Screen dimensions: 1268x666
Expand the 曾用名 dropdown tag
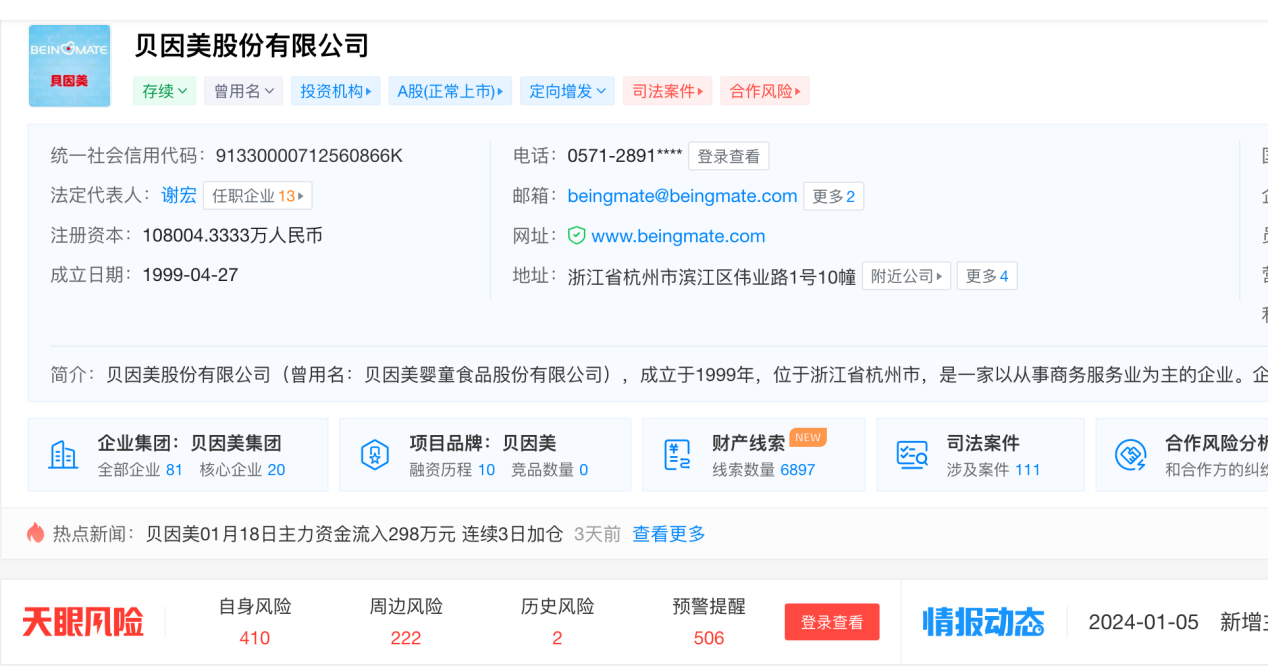click(243, 91)
